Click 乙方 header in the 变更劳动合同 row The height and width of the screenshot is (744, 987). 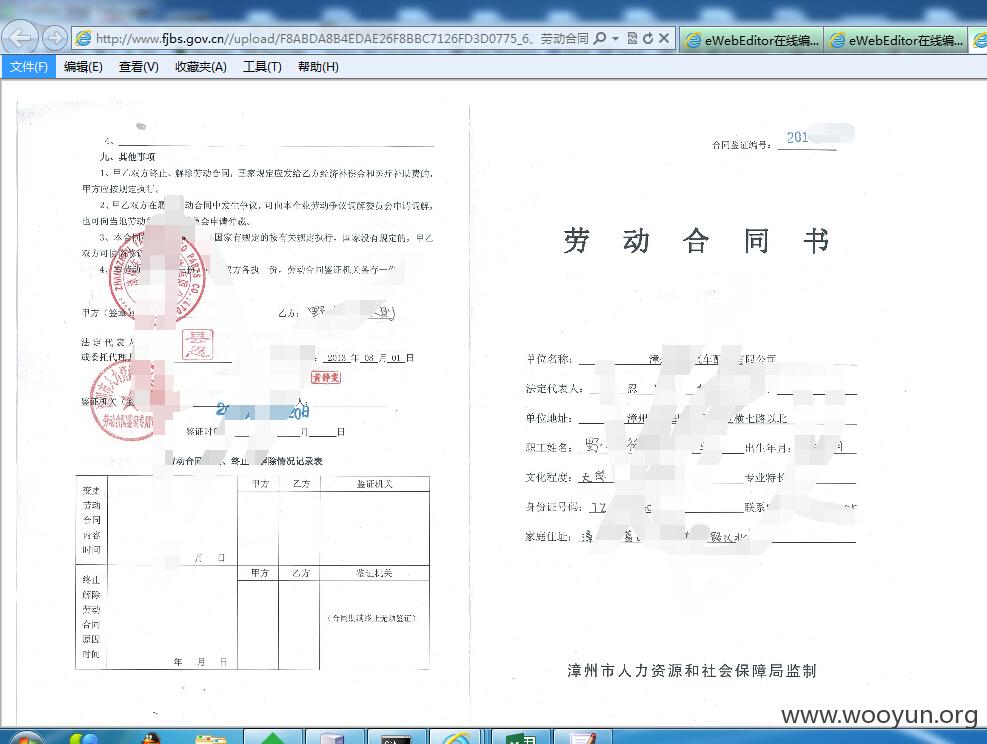(x=301, y=483)
